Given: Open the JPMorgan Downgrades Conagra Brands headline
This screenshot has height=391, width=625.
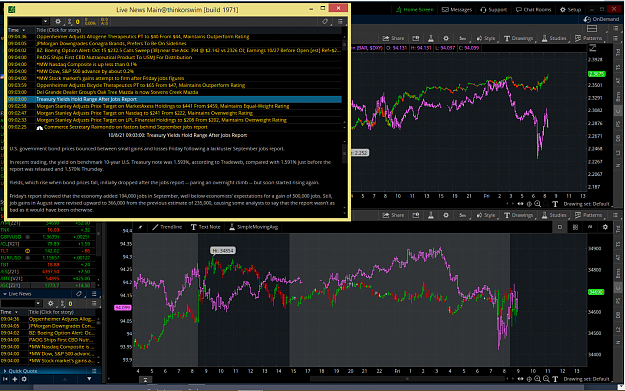Looking at the screenshot, I should [111, 43].
